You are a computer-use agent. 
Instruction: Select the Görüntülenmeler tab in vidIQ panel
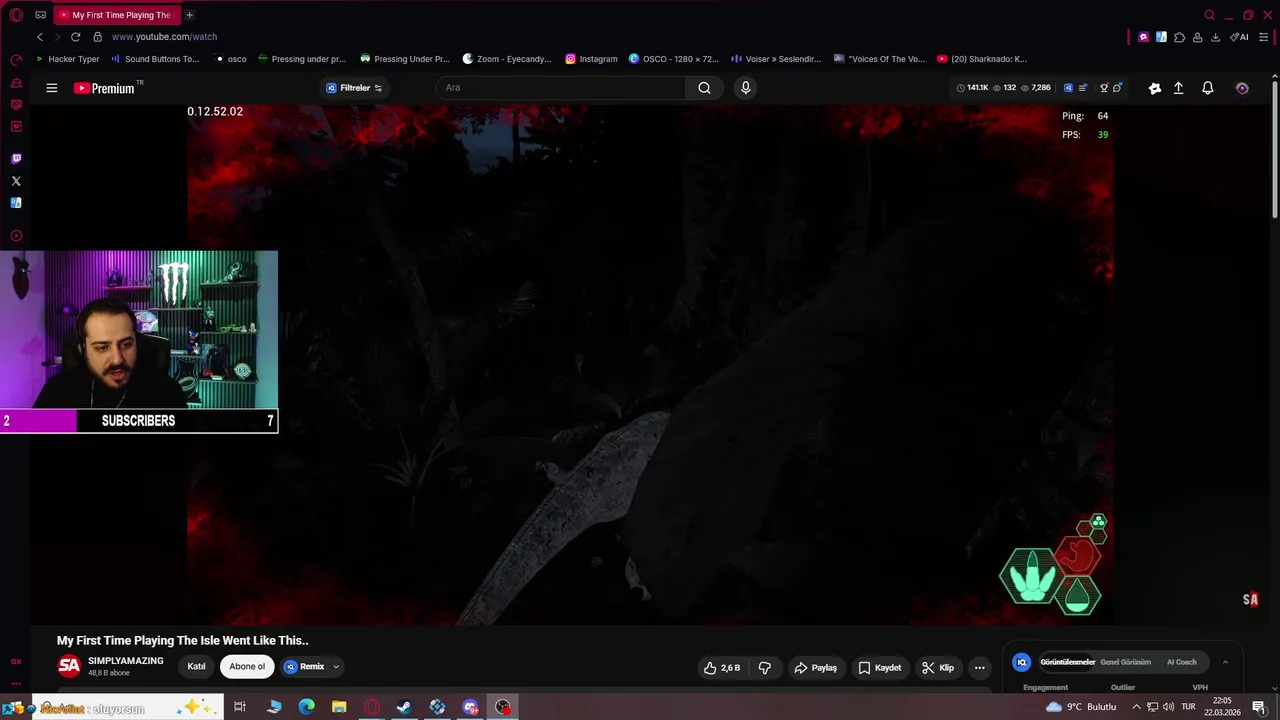click(1067, 662)
